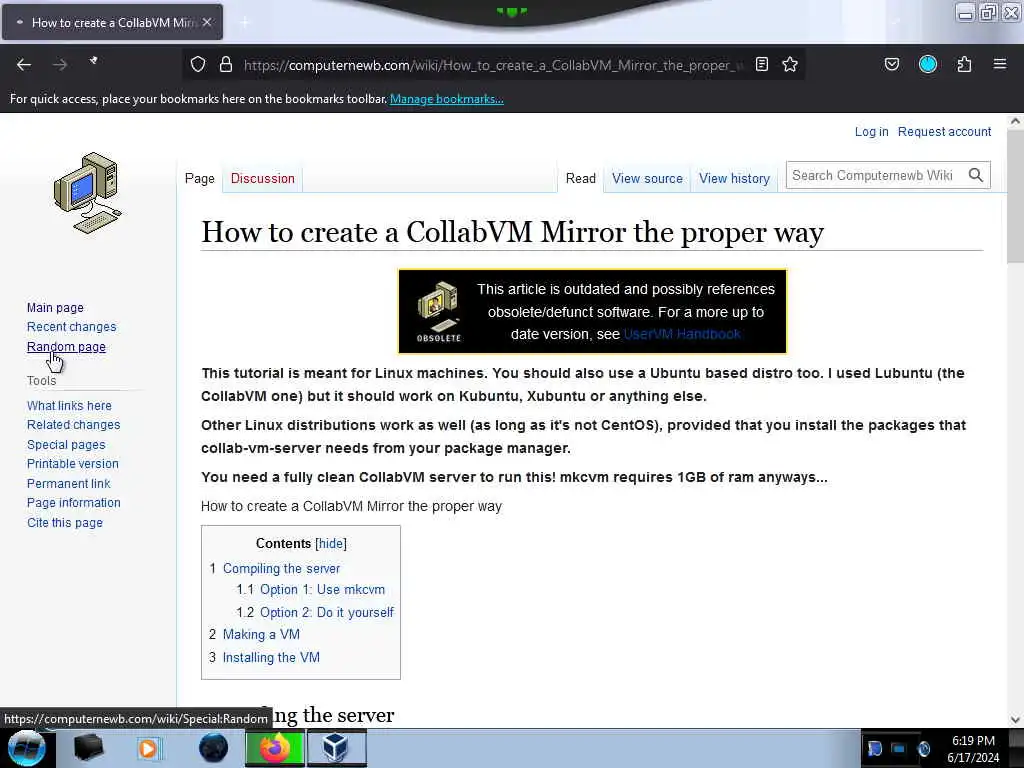The image size is (1024, 768).
Task: Click the tray volume/clock round icon
Action: 924,748
